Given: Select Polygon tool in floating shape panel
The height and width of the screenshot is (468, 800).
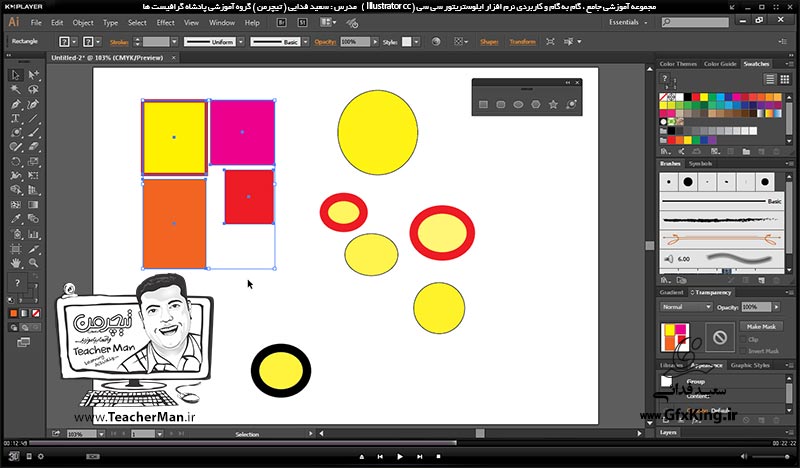Looking at the screenshot, I should pyautogui.click(x=535, y=105).
